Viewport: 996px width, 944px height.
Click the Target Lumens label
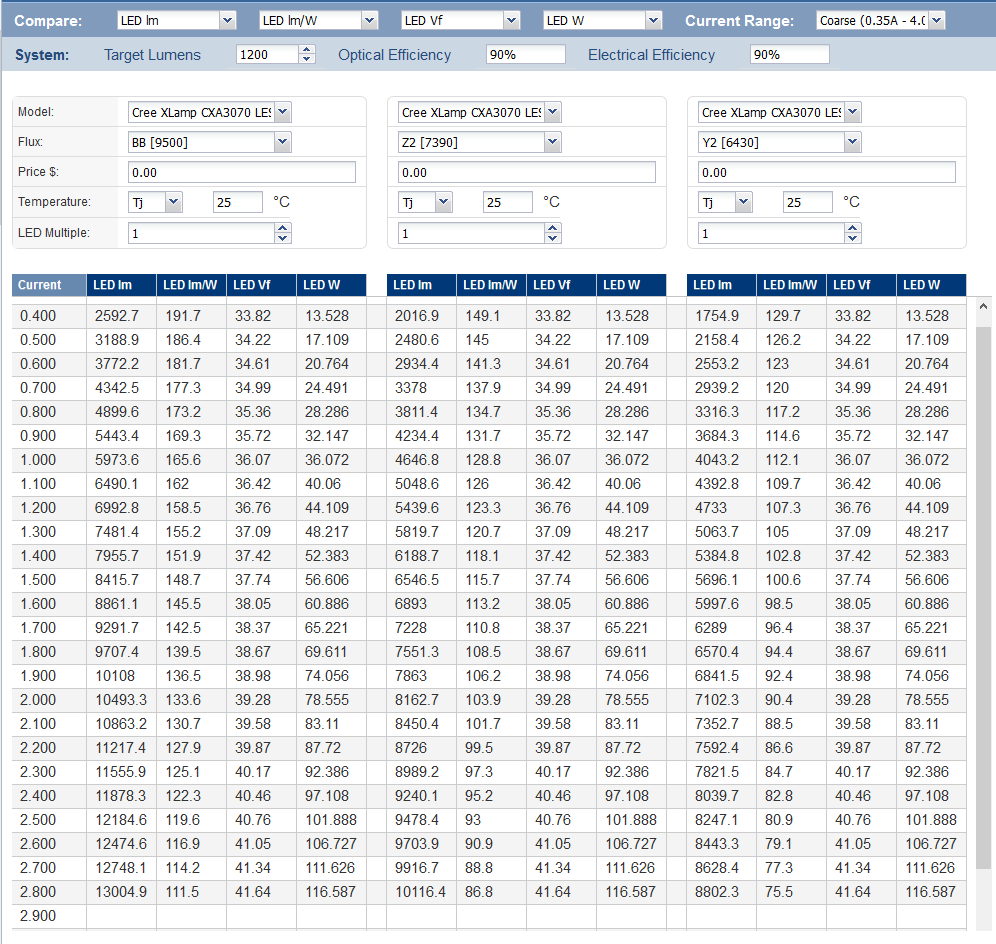[152, 55]
